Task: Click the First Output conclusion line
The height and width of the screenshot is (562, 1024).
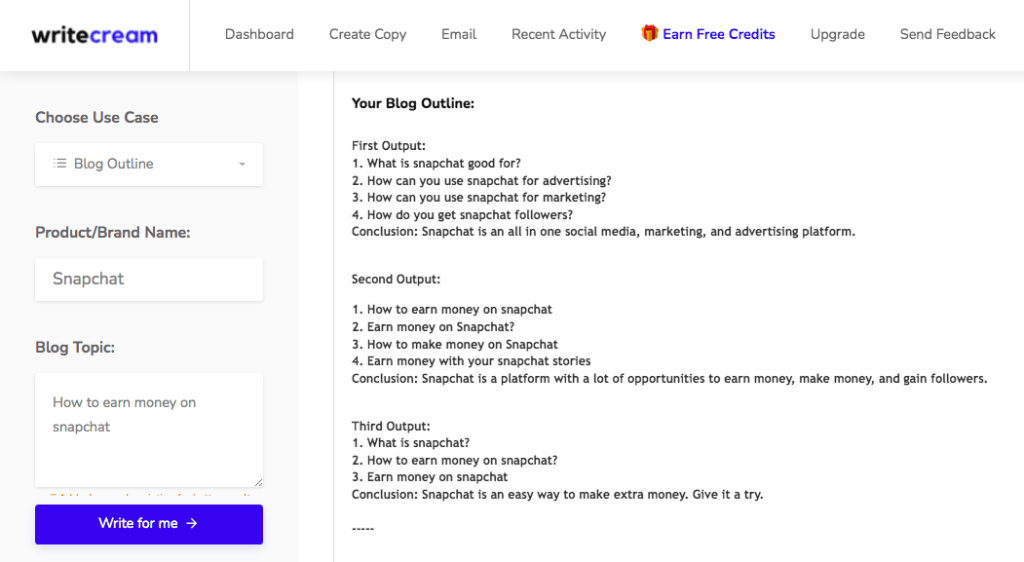Action: click(603, 232)
